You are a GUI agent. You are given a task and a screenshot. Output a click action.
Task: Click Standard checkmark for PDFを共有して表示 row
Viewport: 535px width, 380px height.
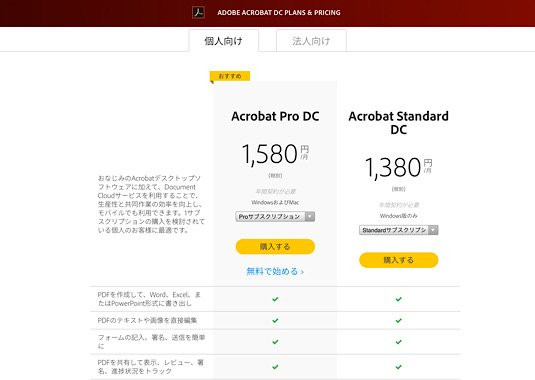click(x=399, y=367)
